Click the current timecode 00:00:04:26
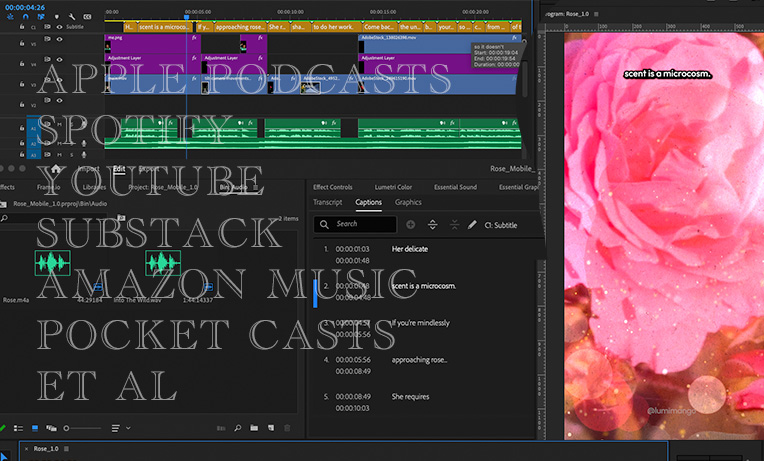764x461 pixels. [24, 7]
